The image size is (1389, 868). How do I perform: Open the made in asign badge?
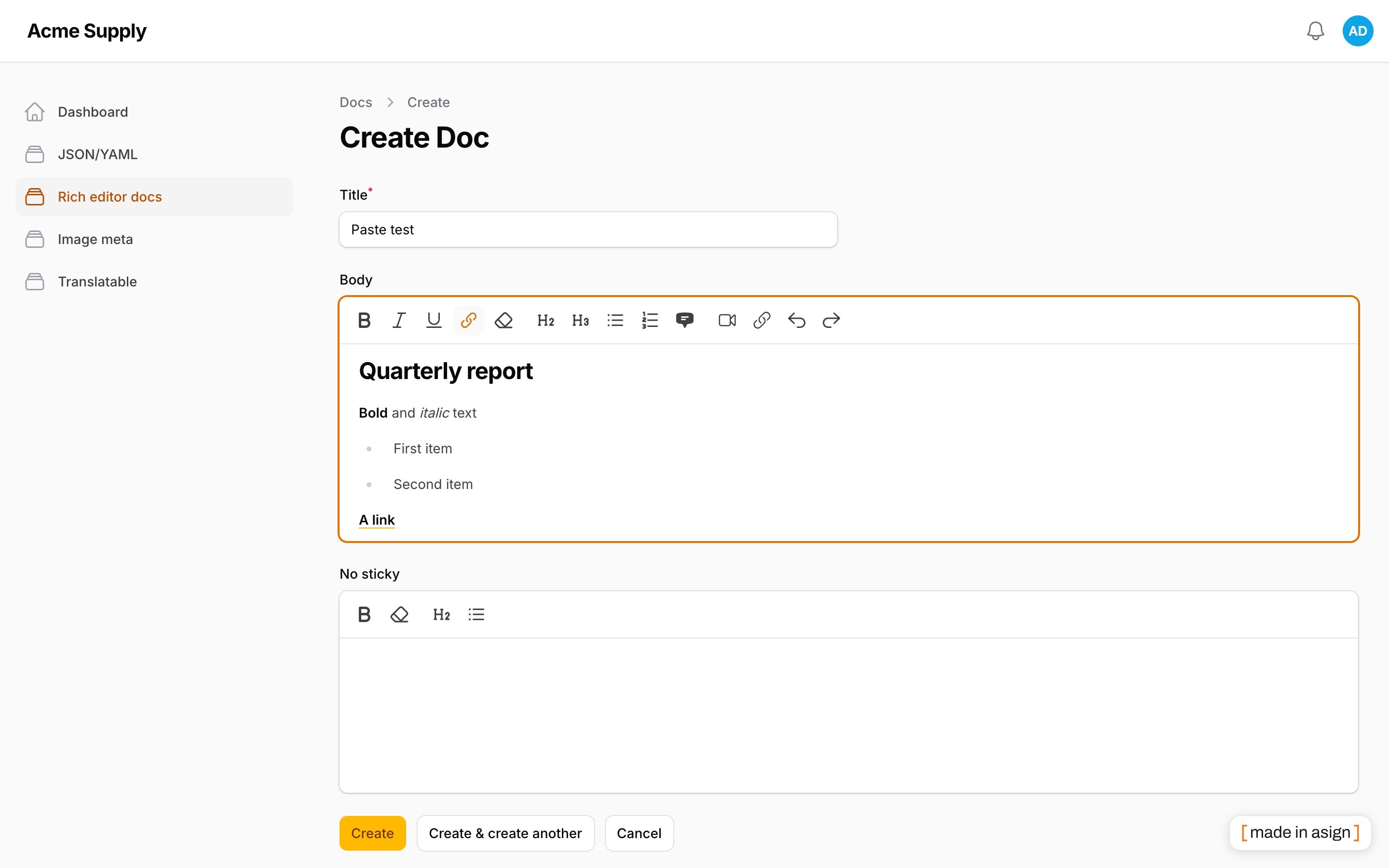click(1300, 832)
